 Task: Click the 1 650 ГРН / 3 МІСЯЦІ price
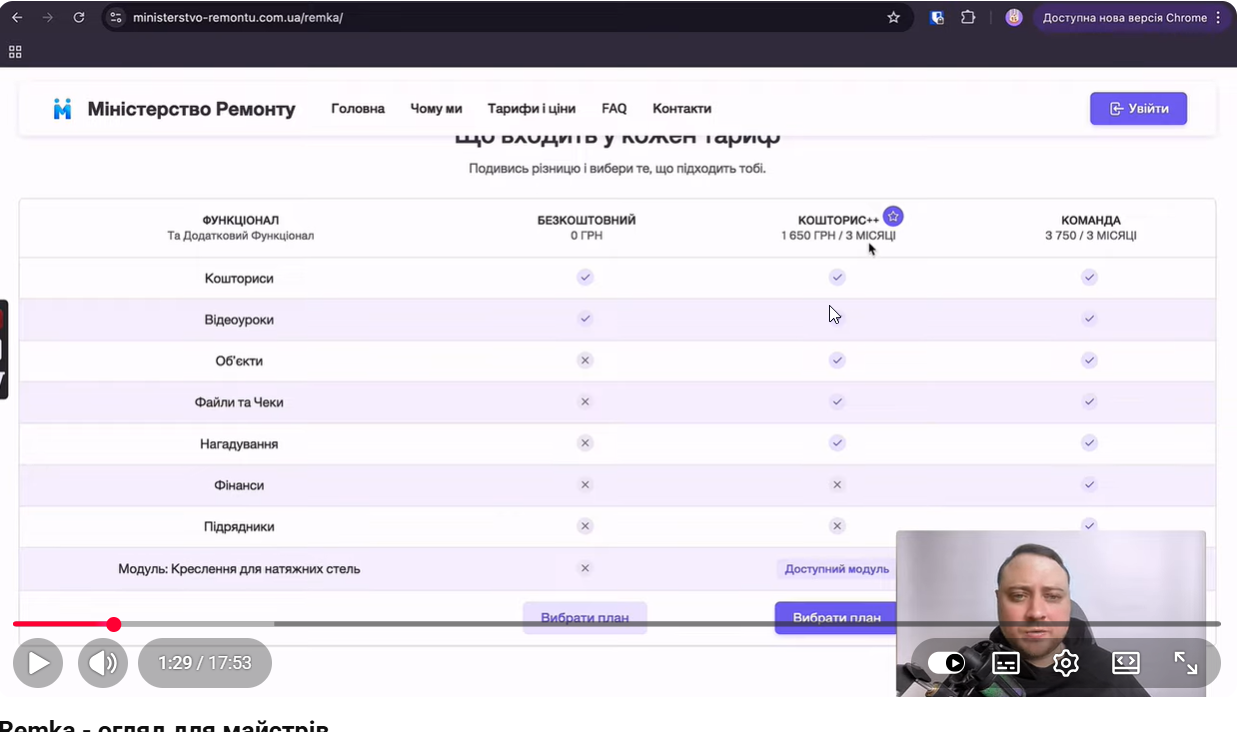838,236
